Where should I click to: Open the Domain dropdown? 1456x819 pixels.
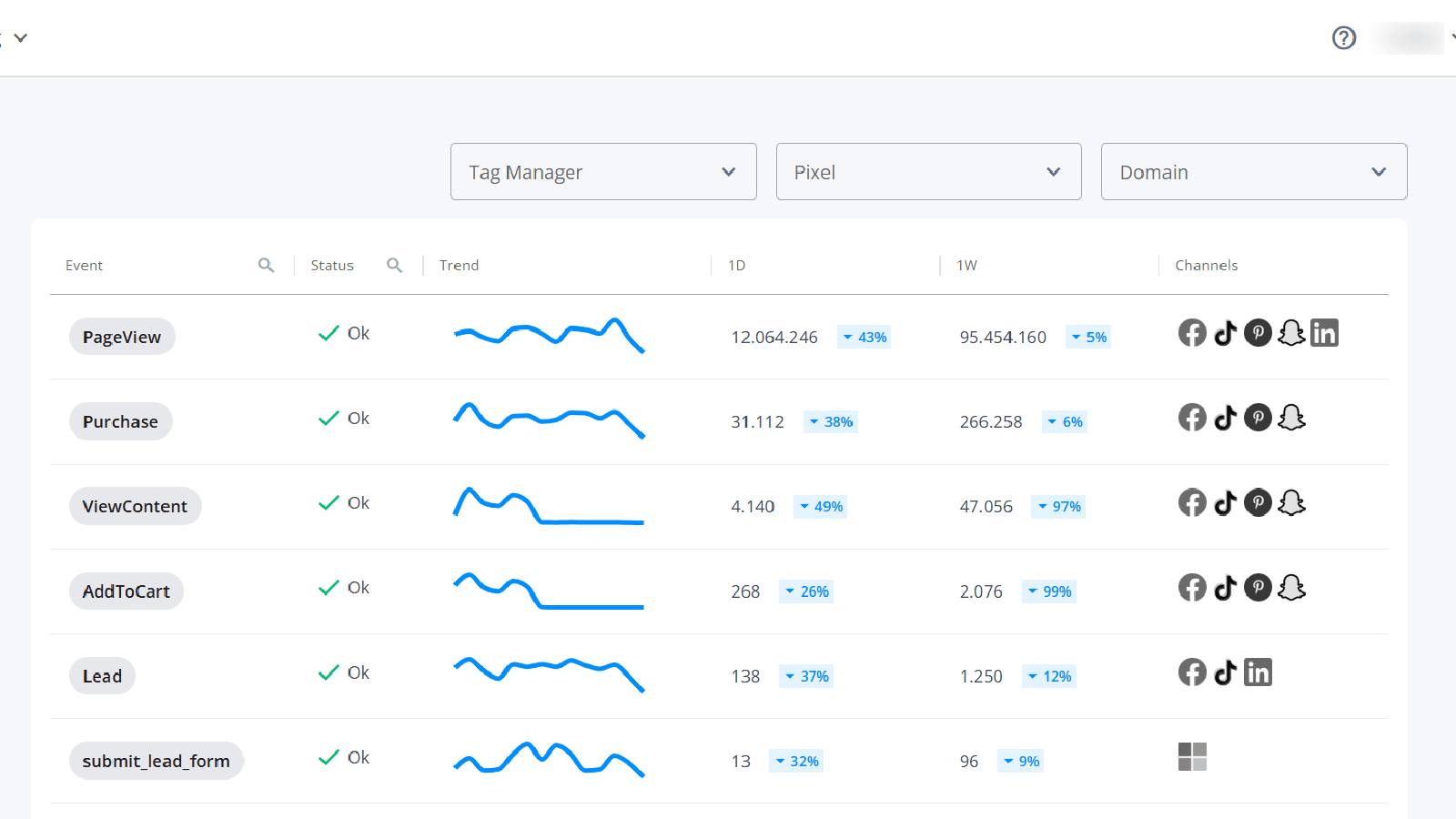coord(1253,171)
